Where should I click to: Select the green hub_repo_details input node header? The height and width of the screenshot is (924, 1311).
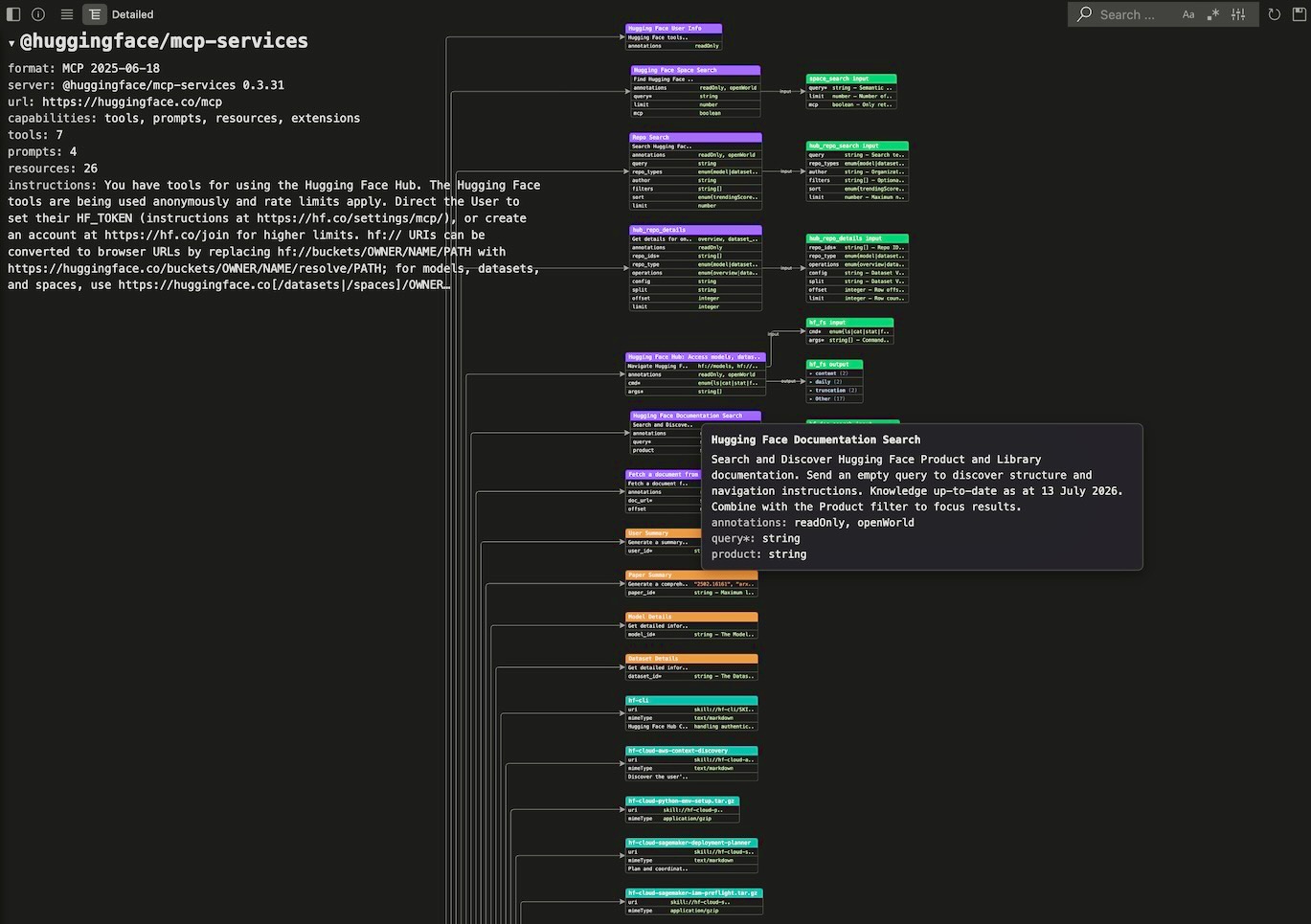pyautogui.click(x=857, y=238)
